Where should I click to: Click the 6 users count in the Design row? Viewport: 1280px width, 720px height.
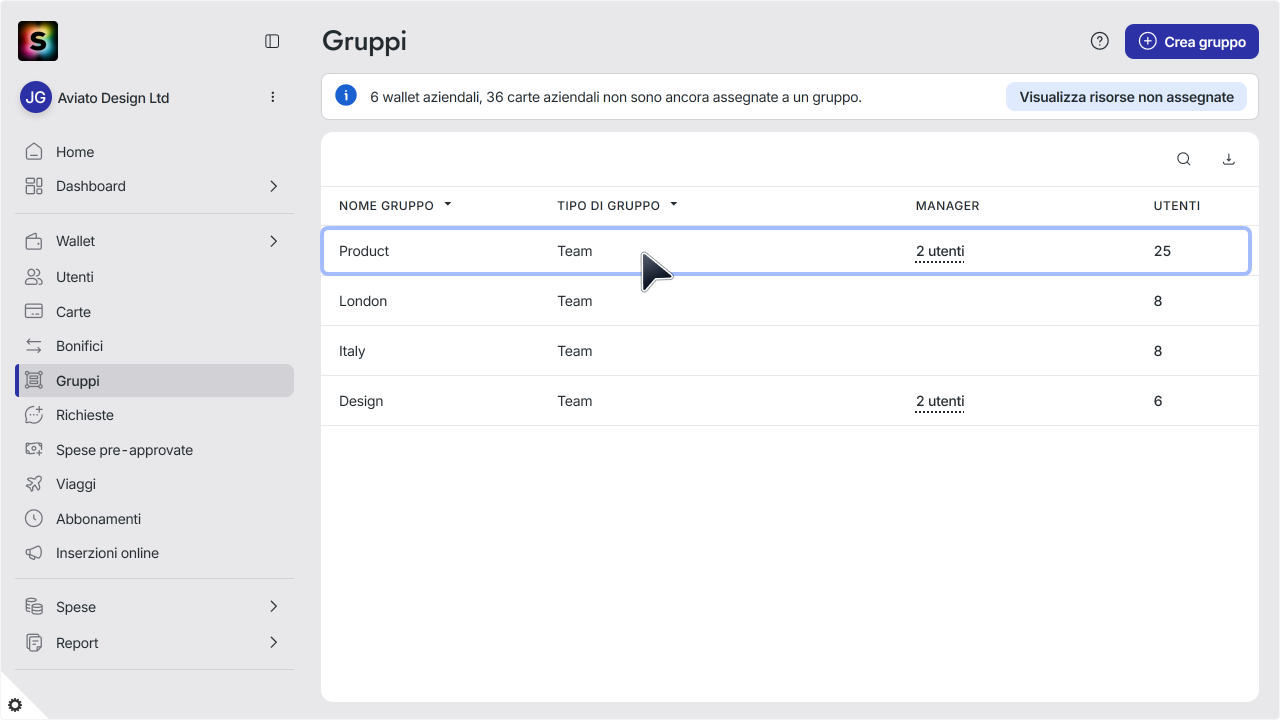pos(1158,401)
